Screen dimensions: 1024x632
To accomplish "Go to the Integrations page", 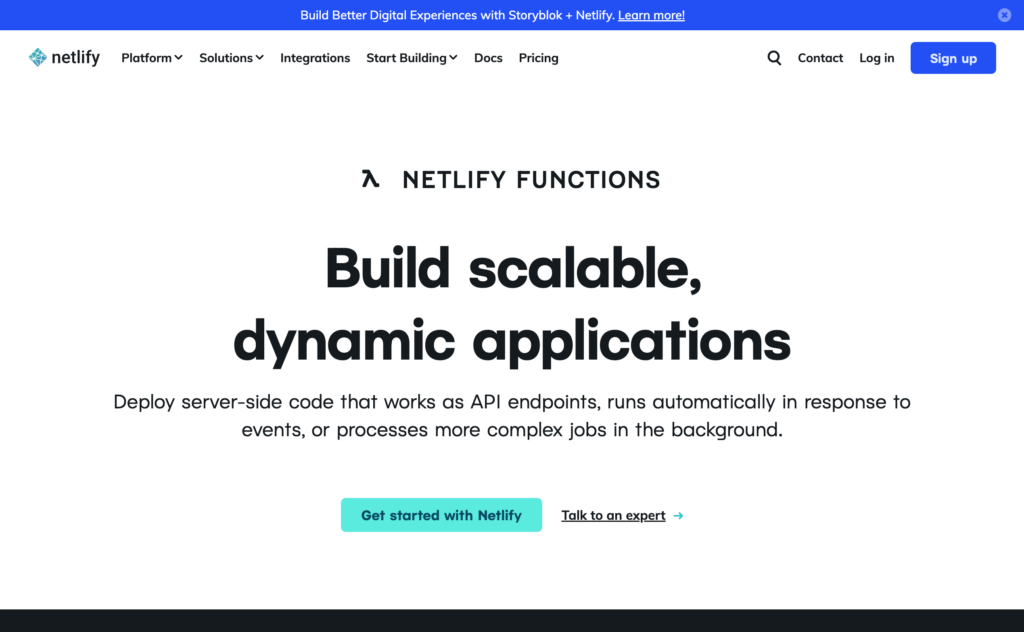I will pyautogui.click(x=315, y=58).
